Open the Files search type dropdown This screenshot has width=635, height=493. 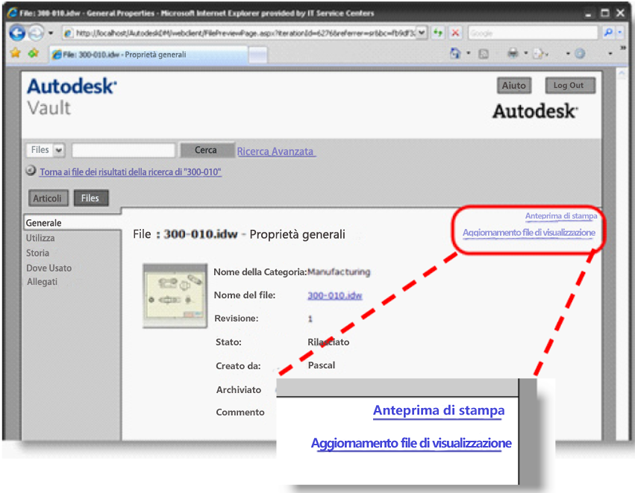46,150
